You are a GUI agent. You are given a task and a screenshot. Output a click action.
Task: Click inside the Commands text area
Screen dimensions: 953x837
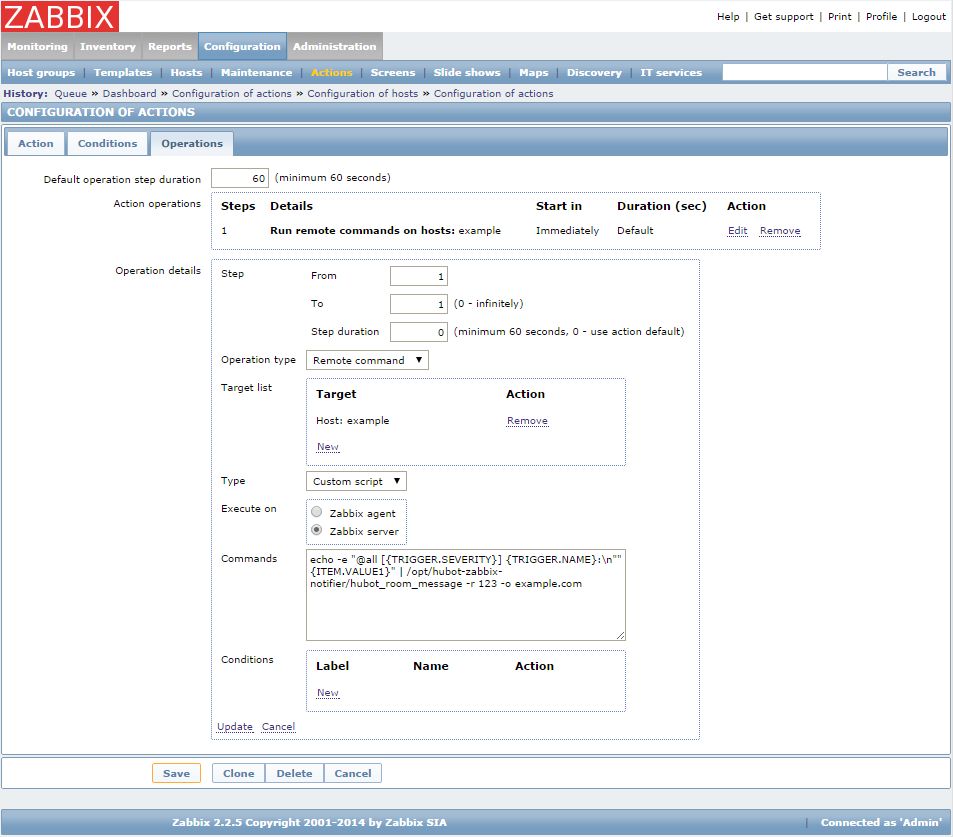click(x=466, y=595)
